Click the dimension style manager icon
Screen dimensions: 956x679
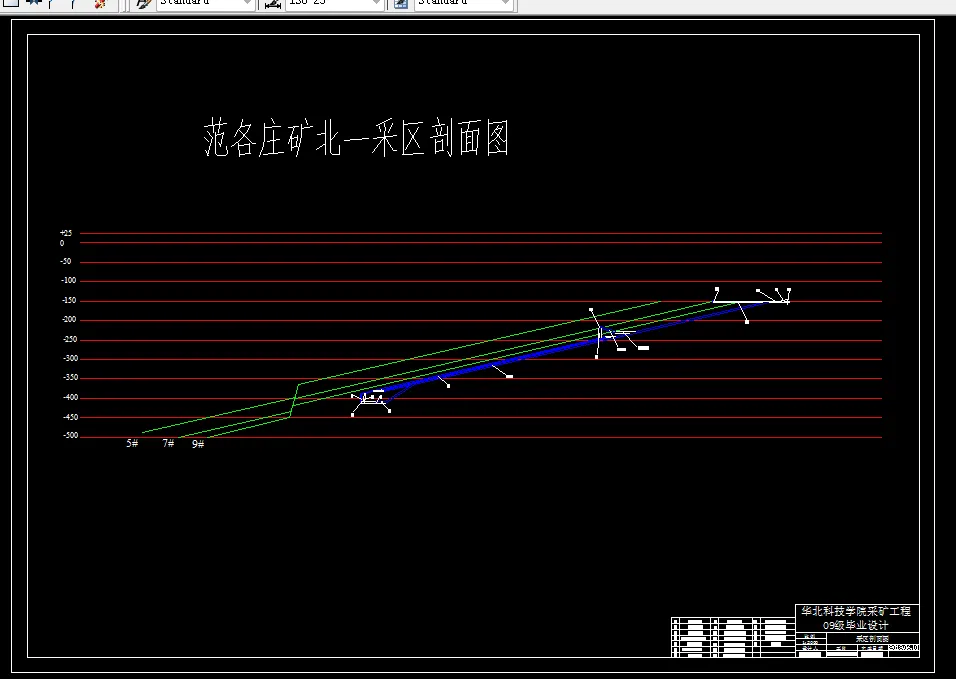click(273, 3)
